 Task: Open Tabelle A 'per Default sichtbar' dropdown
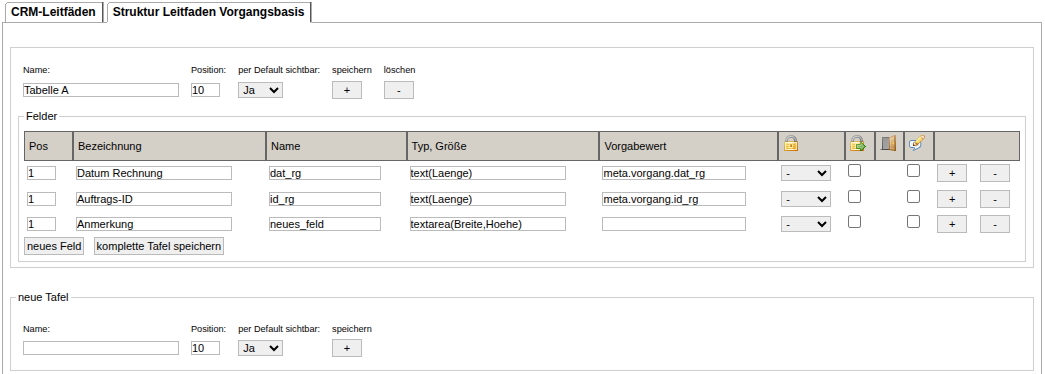coord(260,90)
